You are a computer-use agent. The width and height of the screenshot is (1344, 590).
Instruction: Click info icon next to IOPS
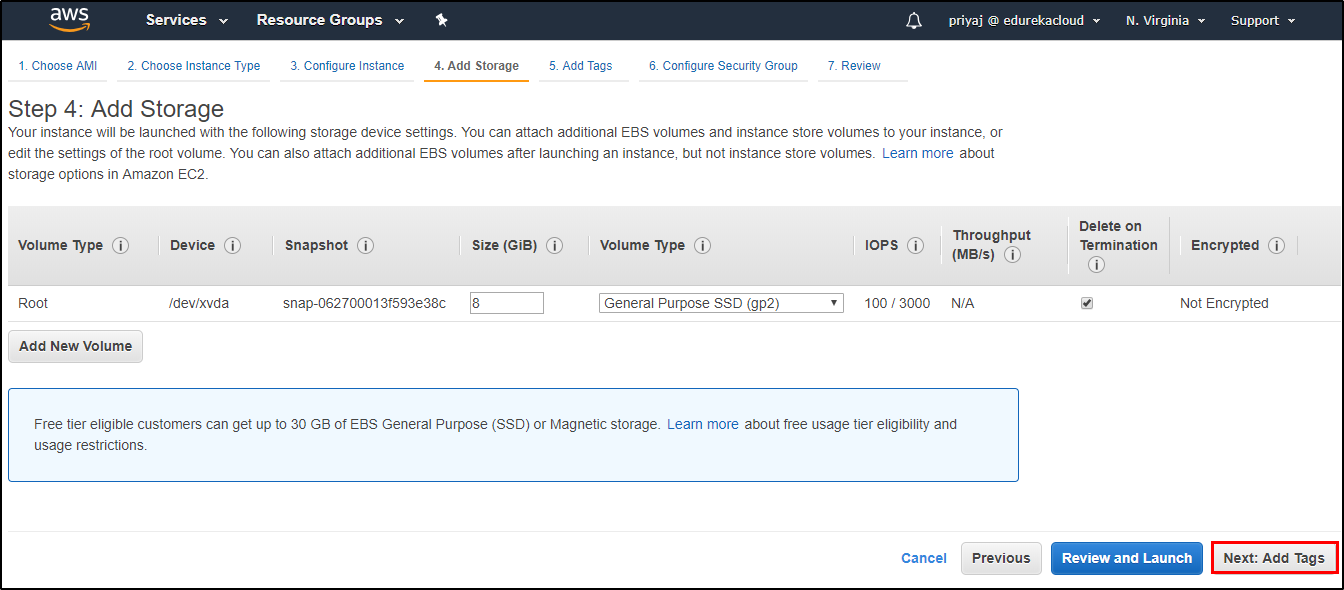pos(915,246)
